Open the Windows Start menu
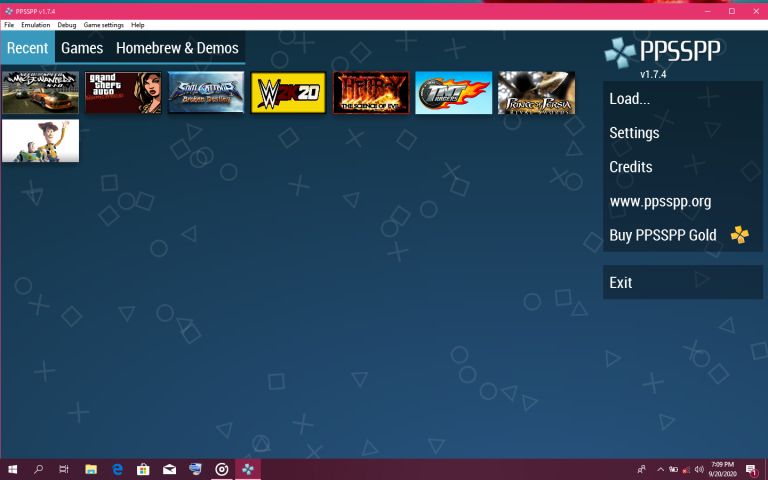 tap(13, 470)
